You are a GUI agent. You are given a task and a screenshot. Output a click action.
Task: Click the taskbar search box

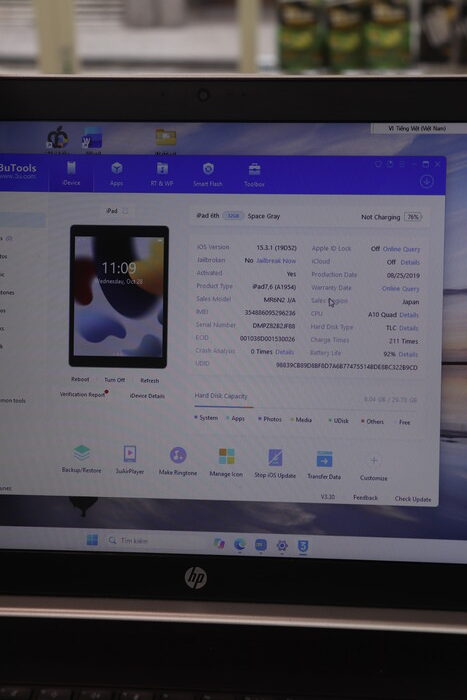click(152, 541)
